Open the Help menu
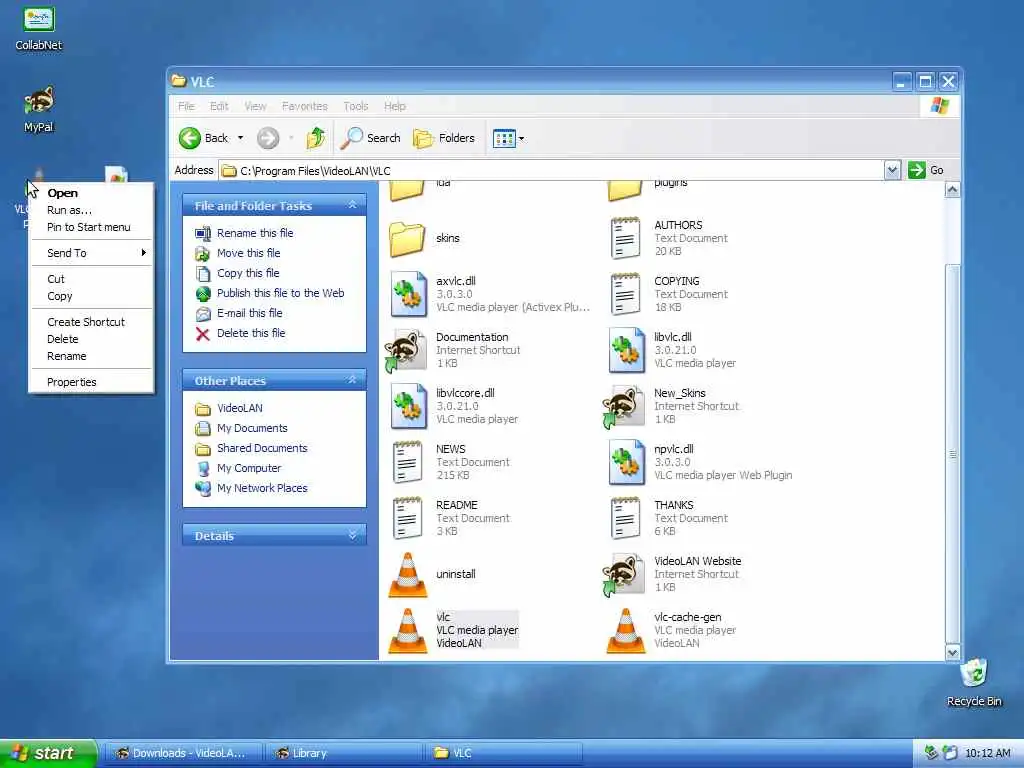This screenshot has height=768, width=1024. pos(394,106)
